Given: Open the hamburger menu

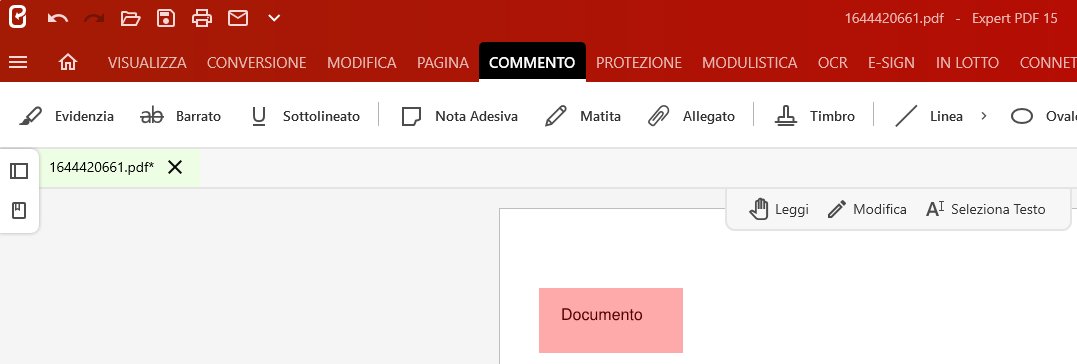Looking at the screenshot, I should [18, 62].
